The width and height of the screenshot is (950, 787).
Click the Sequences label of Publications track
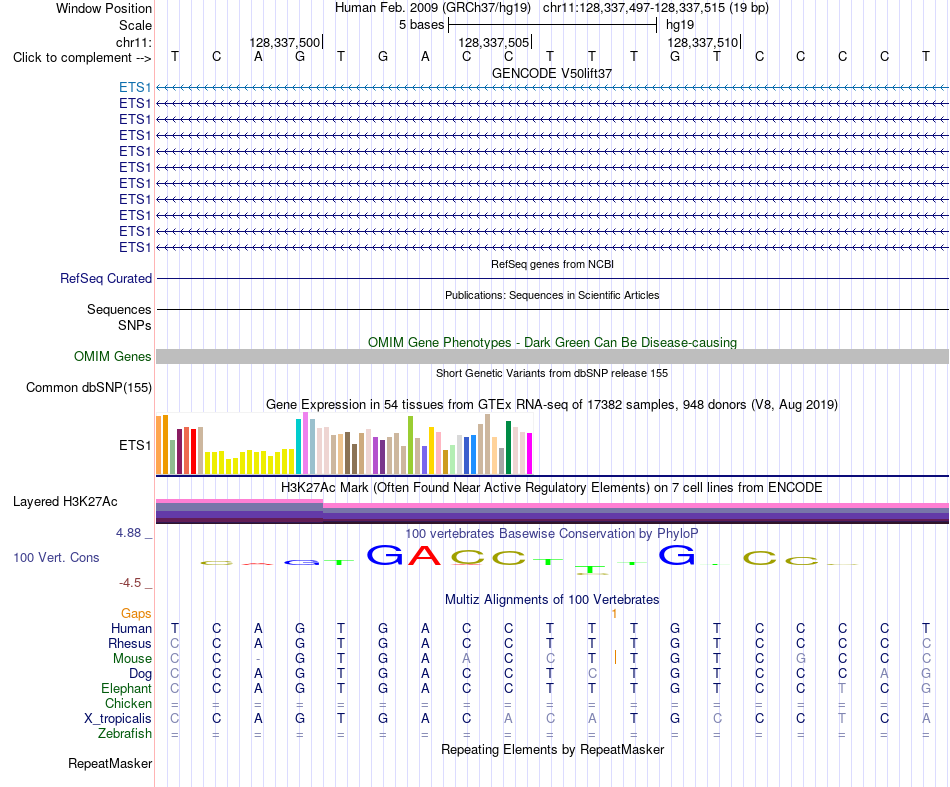tap(119, 310)
